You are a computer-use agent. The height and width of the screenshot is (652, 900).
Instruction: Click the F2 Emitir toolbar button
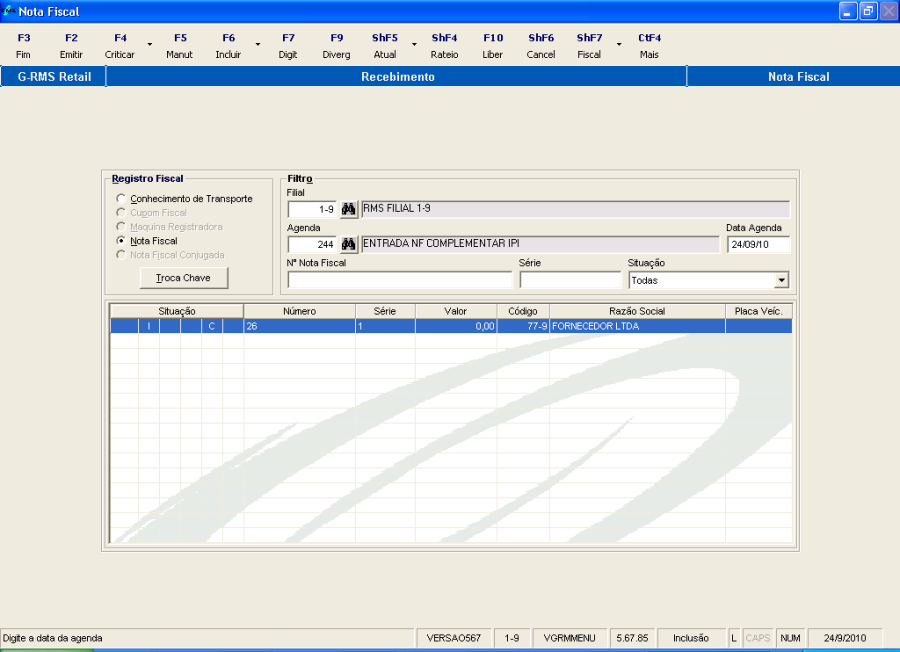click(71, 46)
